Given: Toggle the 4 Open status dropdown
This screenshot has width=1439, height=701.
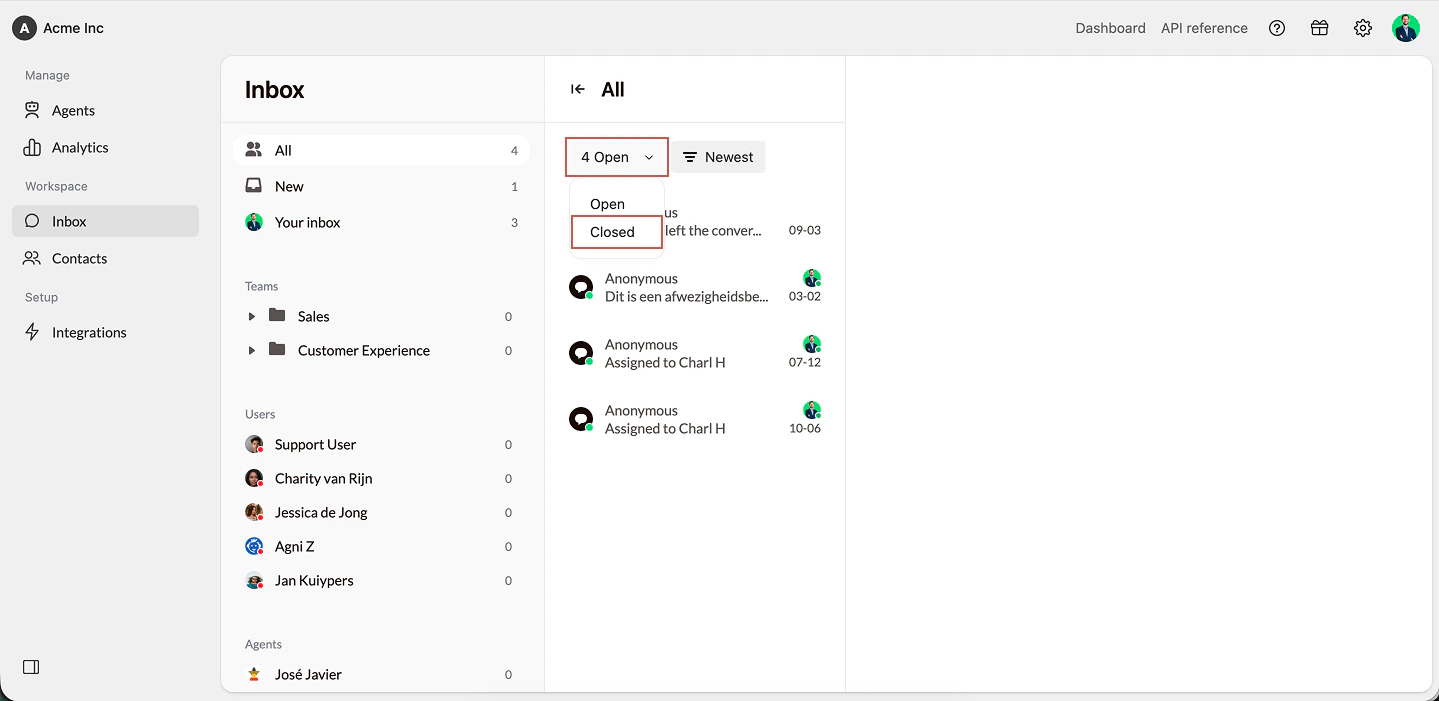Looking at the screenshot, I should 617,157.
